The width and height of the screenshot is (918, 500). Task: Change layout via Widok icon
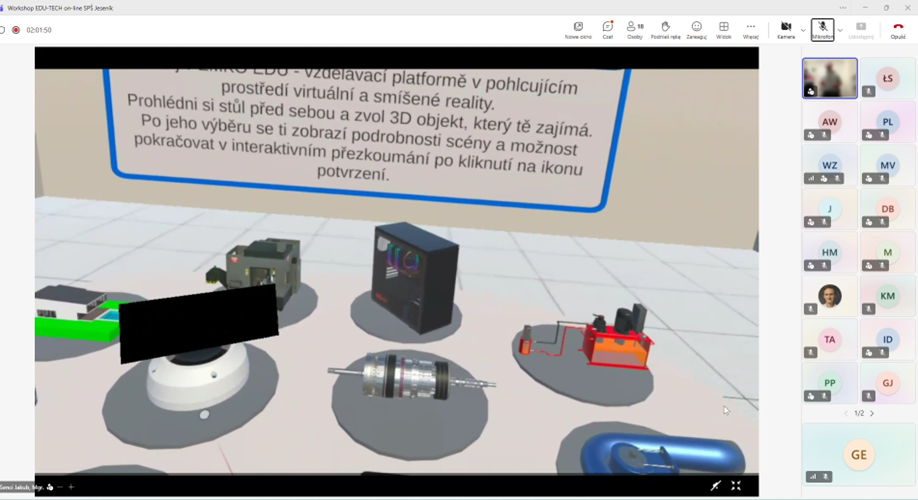724,30
